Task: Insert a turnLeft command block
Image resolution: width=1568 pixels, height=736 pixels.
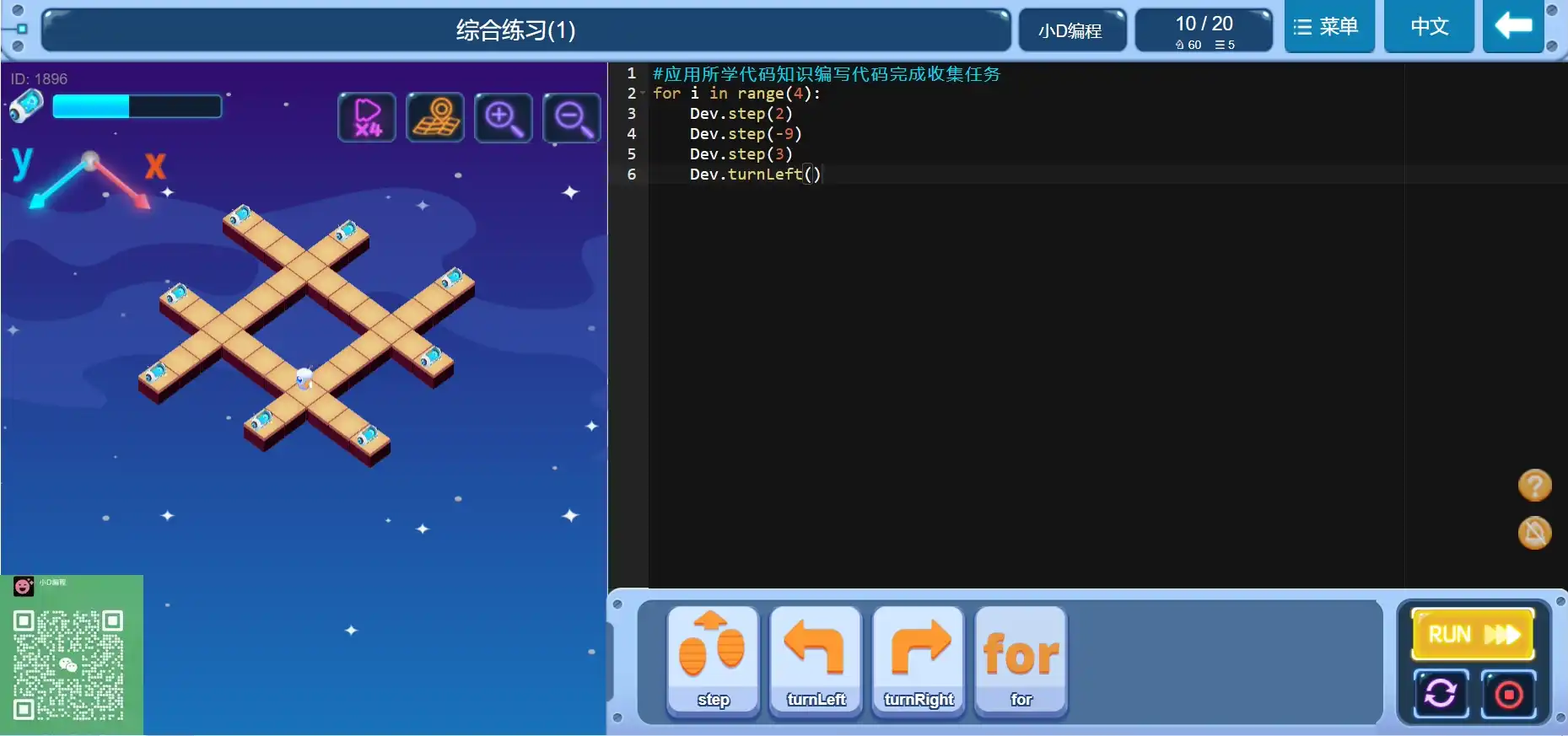Action: pyautogui.click(x=816, y=660)
